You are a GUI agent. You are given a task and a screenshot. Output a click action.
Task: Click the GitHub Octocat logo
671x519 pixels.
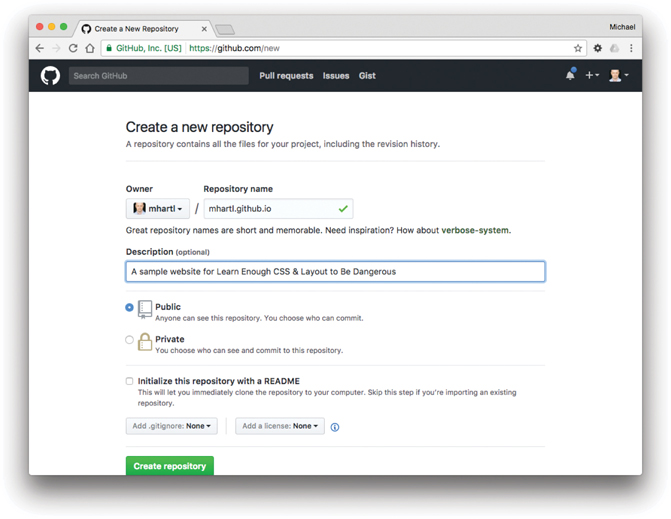pos(50,76)
